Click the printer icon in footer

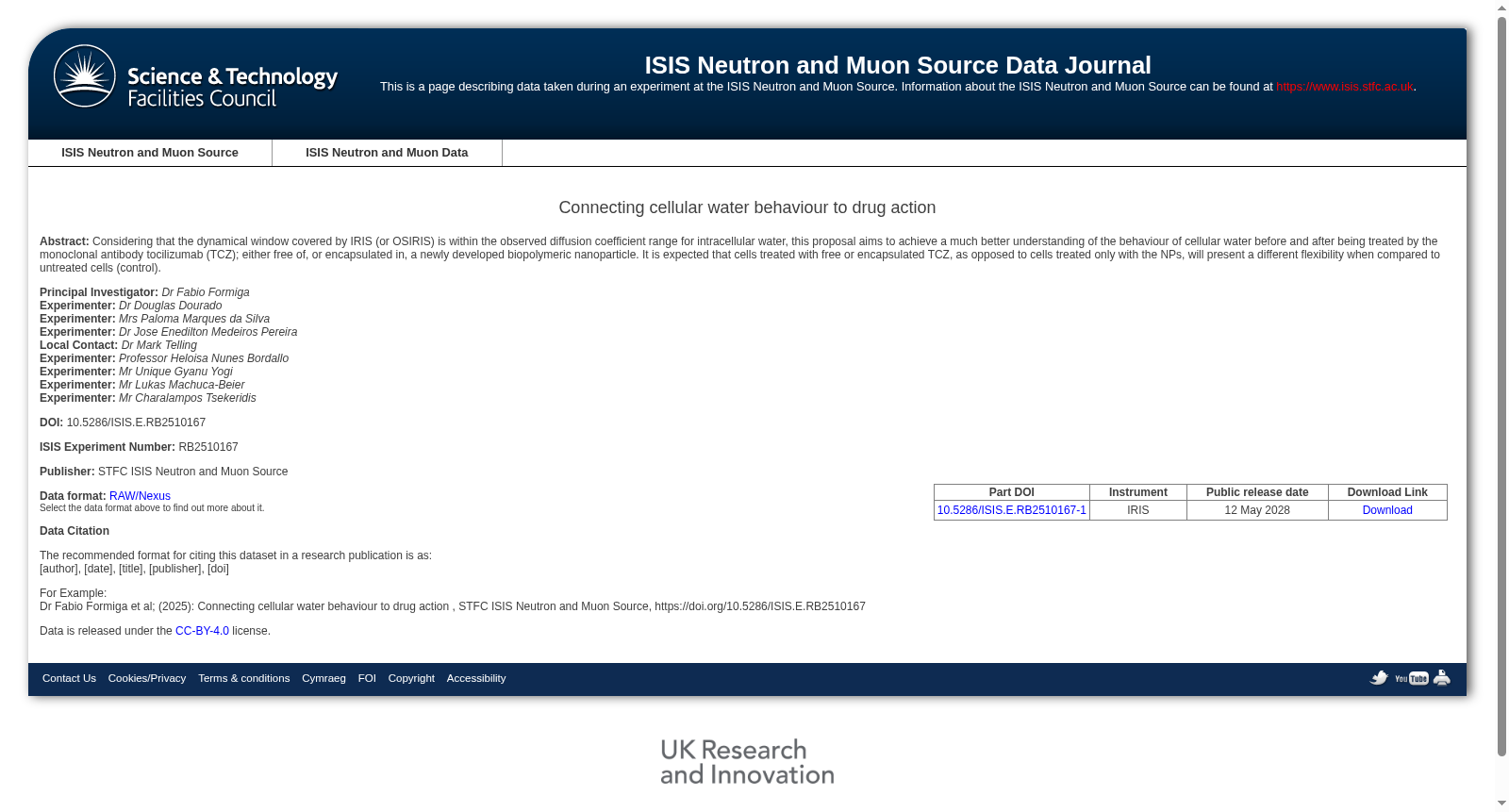coord(1442,678)
